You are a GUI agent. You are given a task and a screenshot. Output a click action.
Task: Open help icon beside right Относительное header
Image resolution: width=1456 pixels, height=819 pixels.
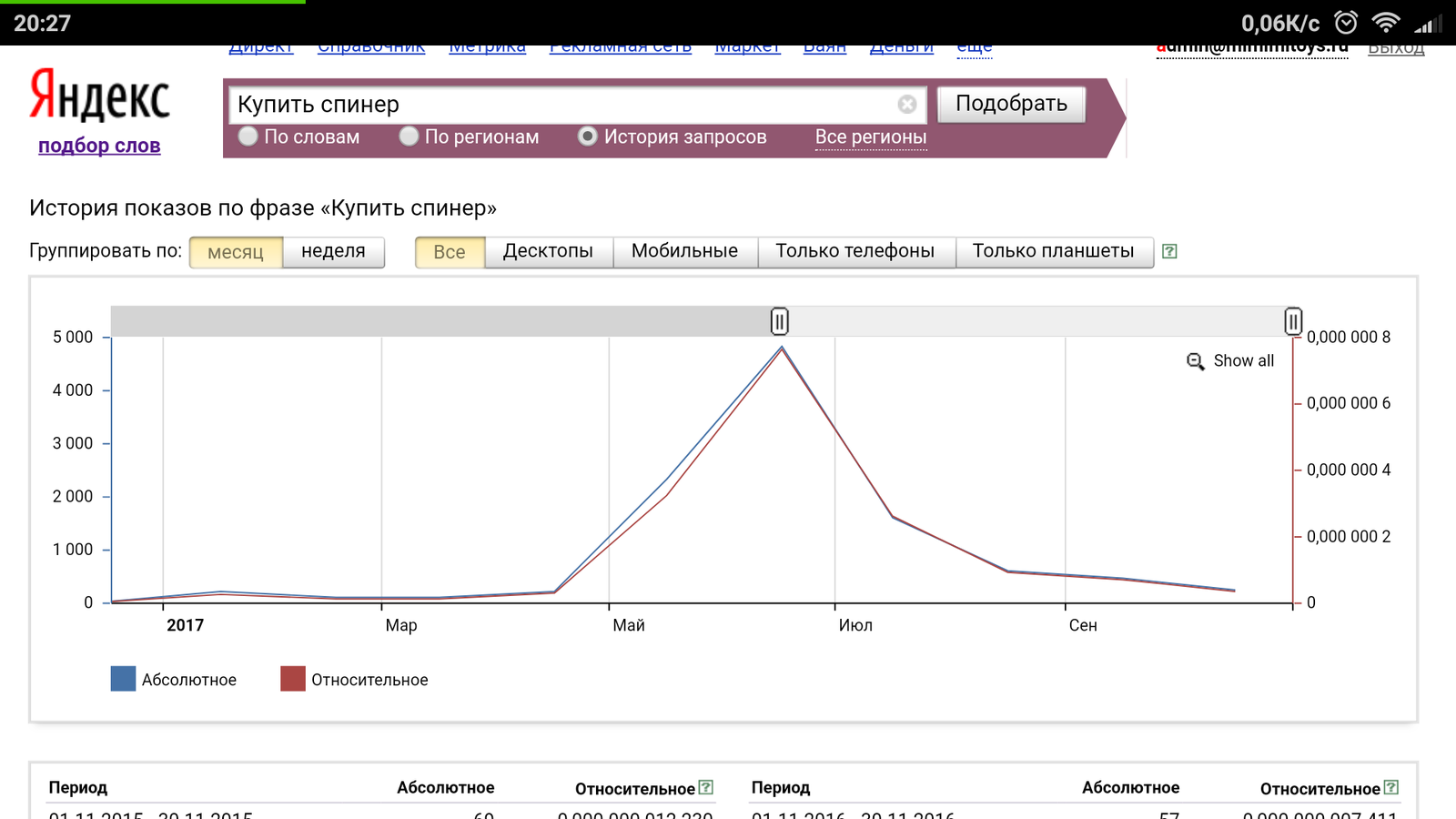pos(1390,787)
